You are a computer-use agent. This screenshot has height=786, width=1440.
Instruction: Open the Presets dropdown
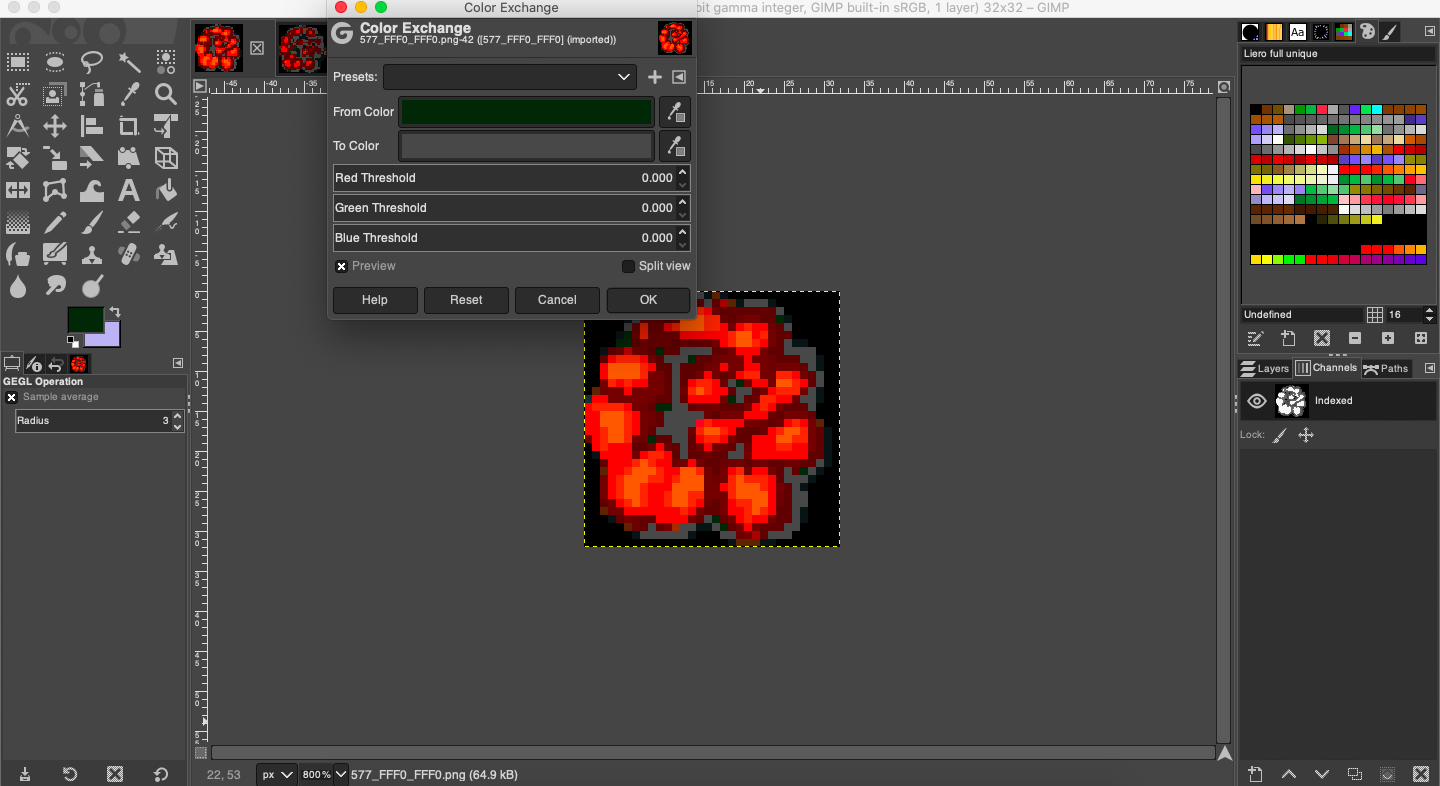tap(510, 77)
